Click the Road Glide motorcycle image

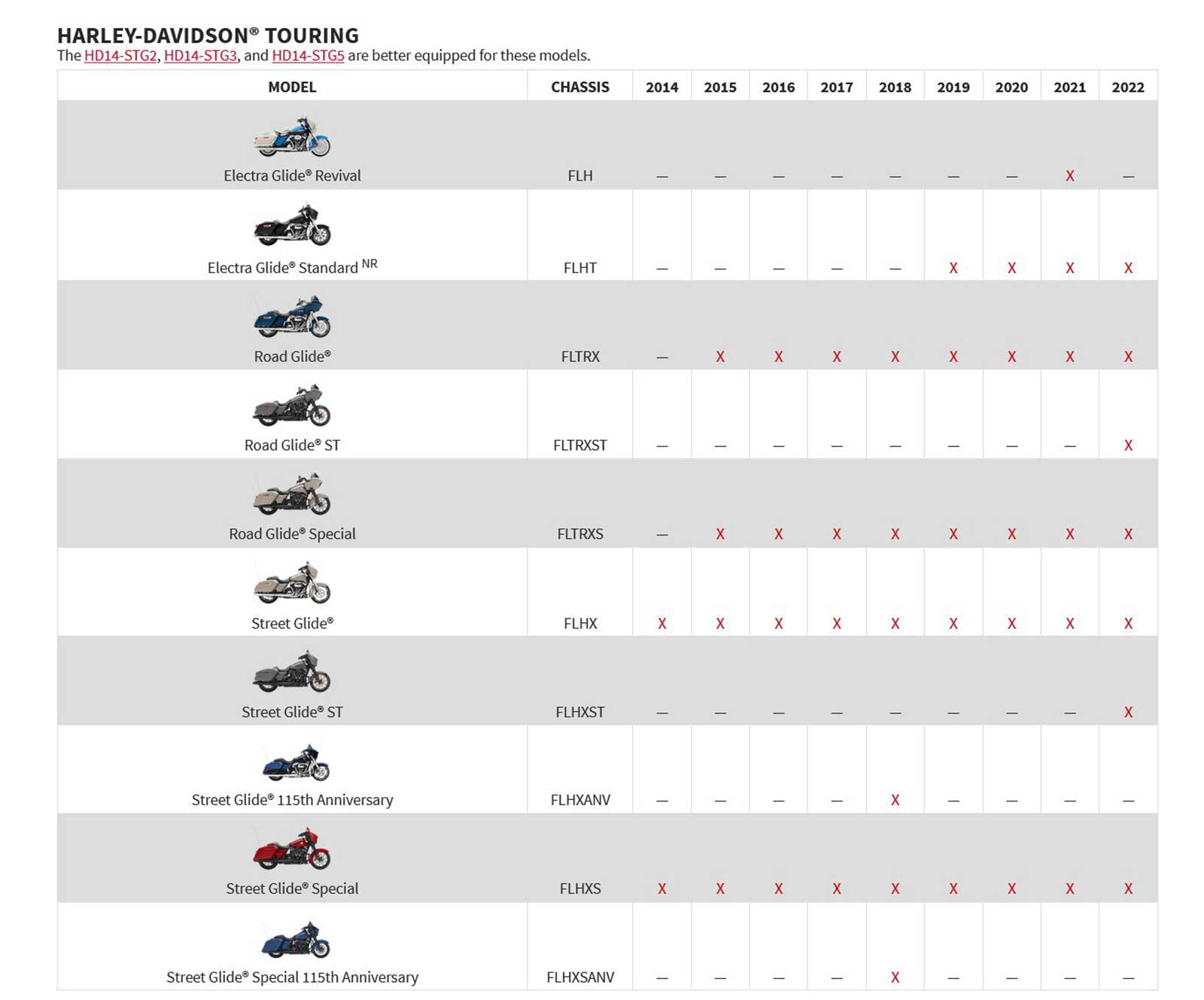tap(292, 316)
